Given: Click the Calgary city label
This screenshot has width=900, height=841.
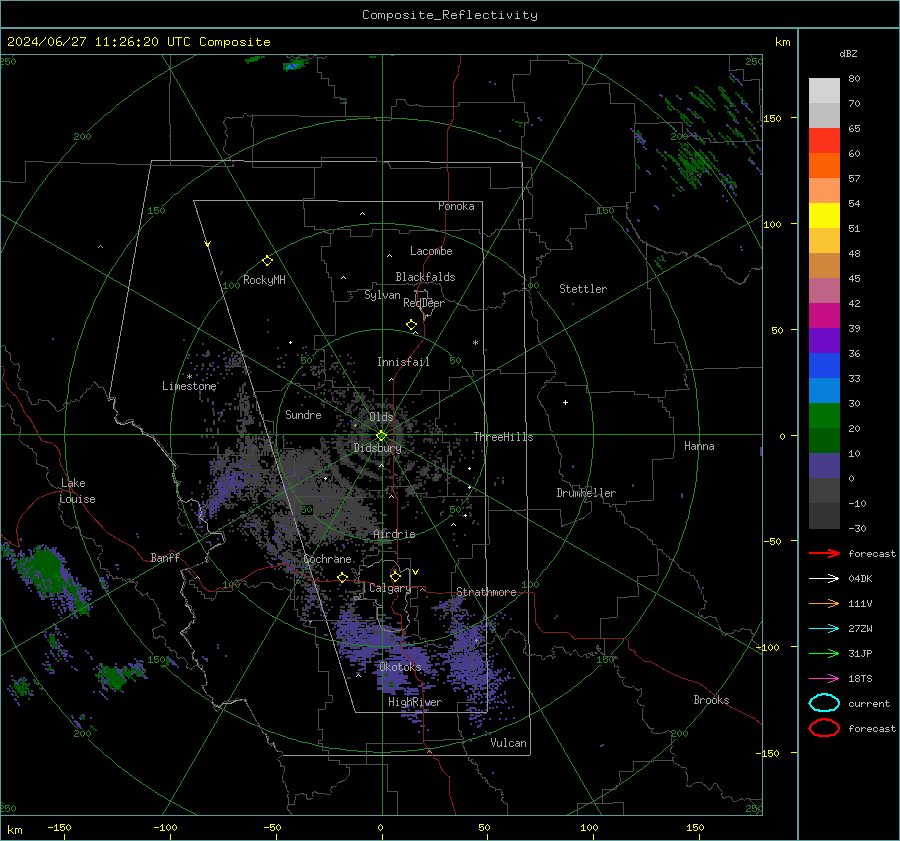Looking at the screenshot, I should click(390, 588).
